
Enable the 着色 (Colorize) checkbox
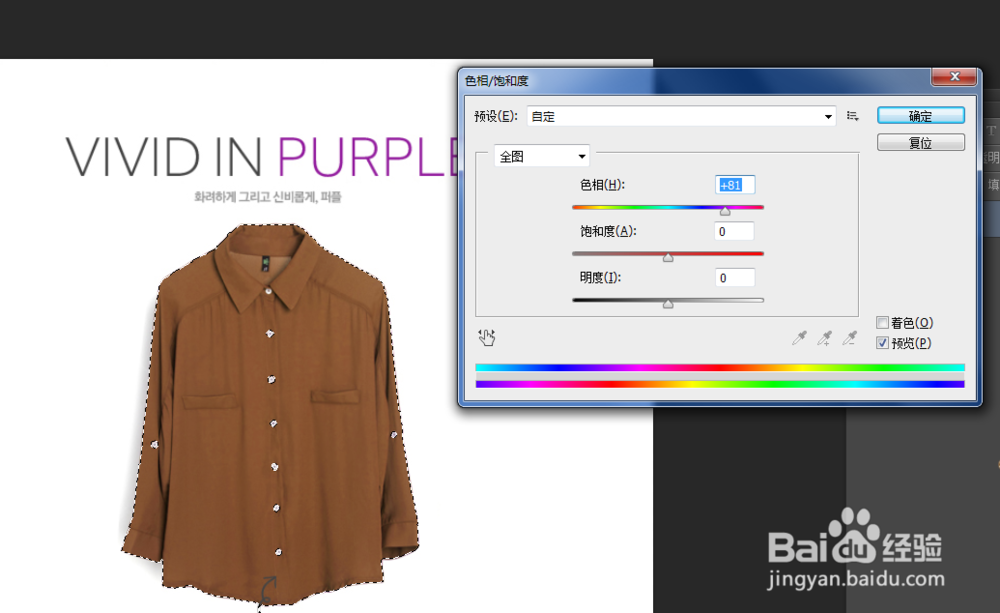(883, 323)
